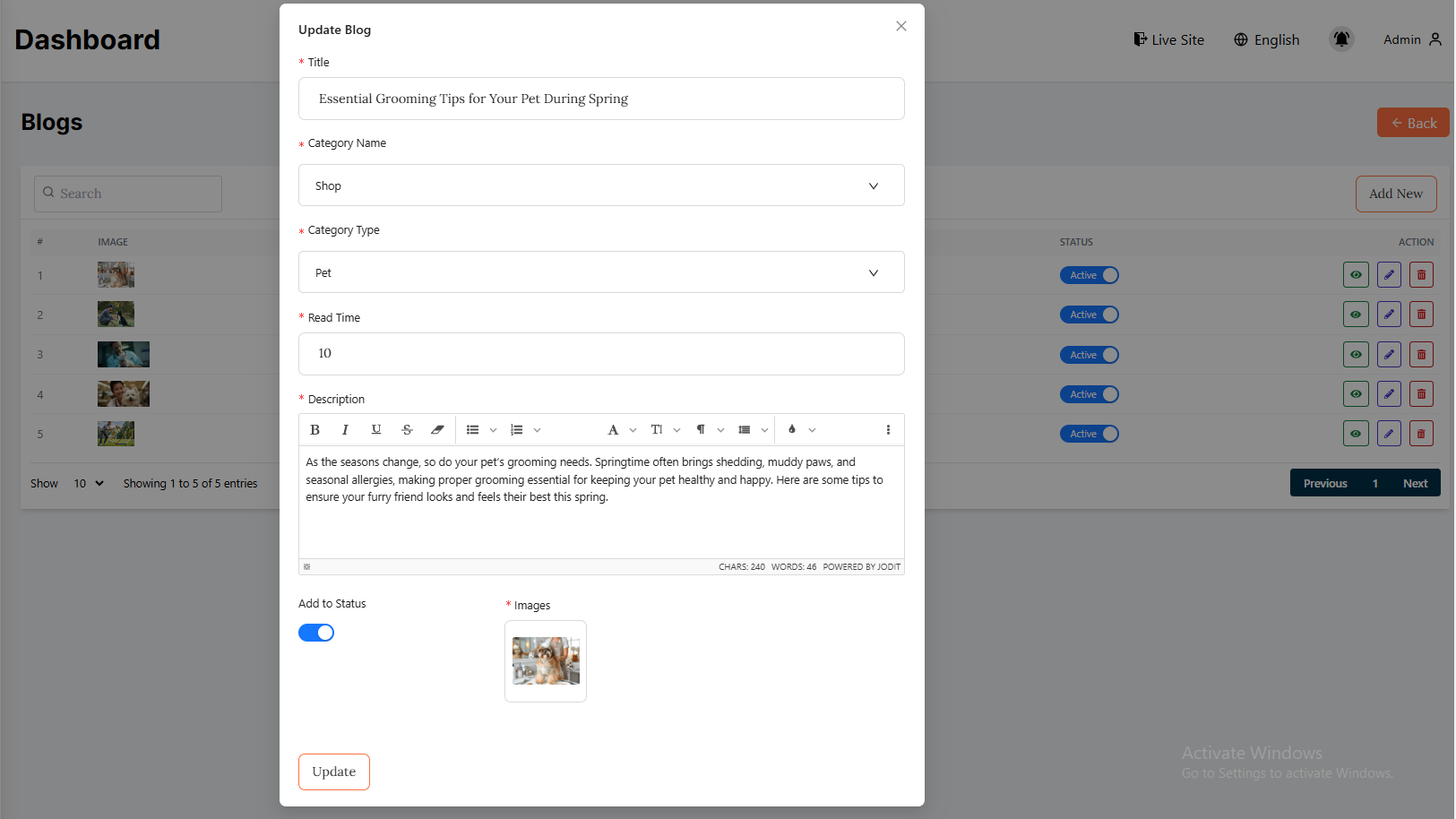The image size is (1456, 819).
Task: Show more editor options via three dots
Action: point(888,430)
